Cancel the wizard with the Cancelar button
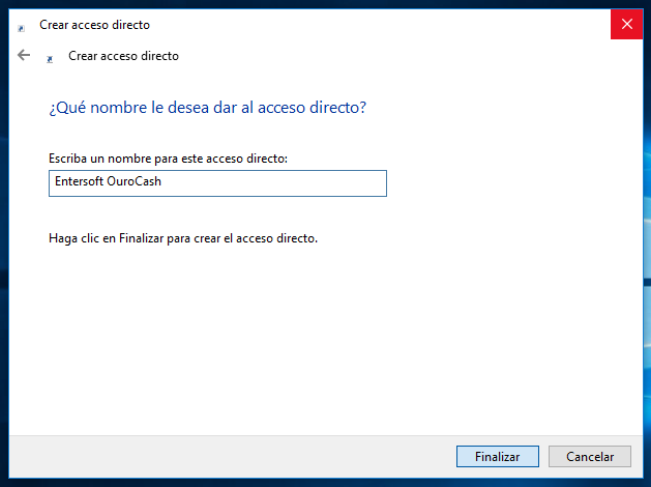The image size is (651, 487). (590, 456)
